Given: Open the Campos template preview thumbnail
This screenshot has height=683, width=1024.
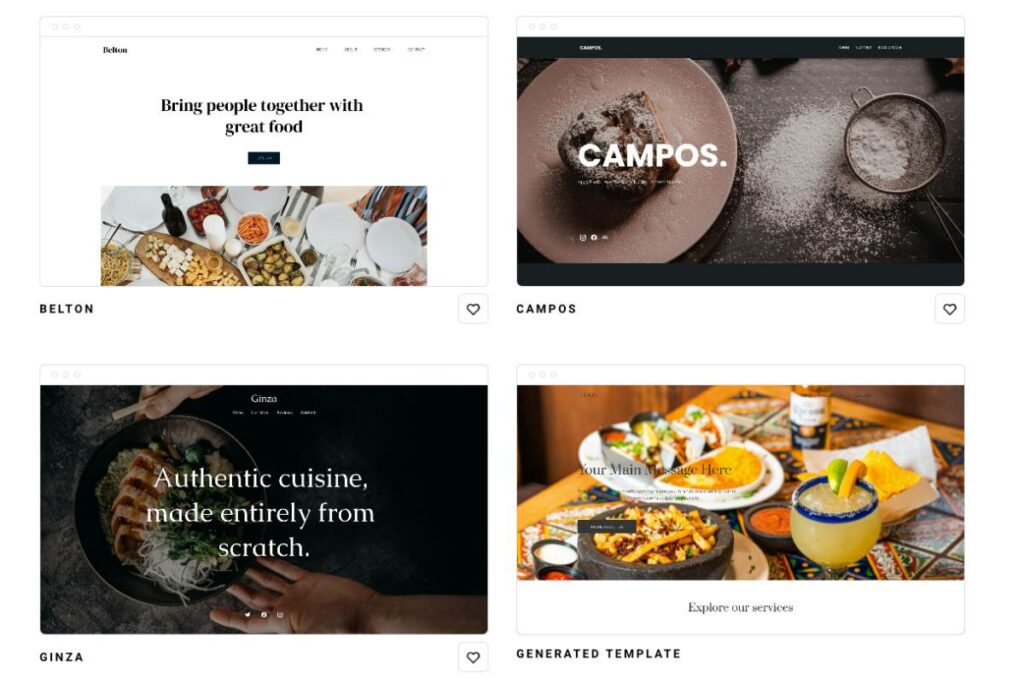Looking at the screenshot, I should (741, 151).
